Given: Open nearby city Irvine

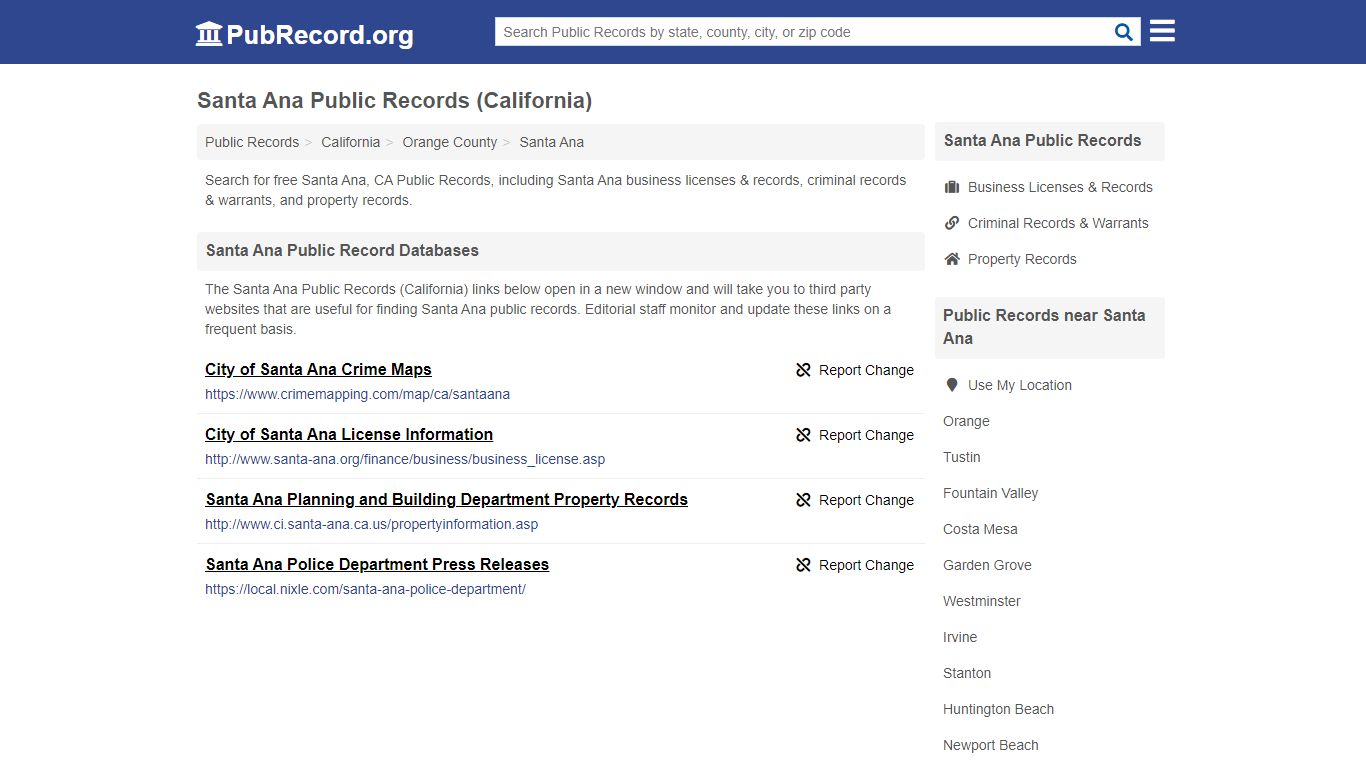Looking at the screenshot, I should tap(960, 637).
